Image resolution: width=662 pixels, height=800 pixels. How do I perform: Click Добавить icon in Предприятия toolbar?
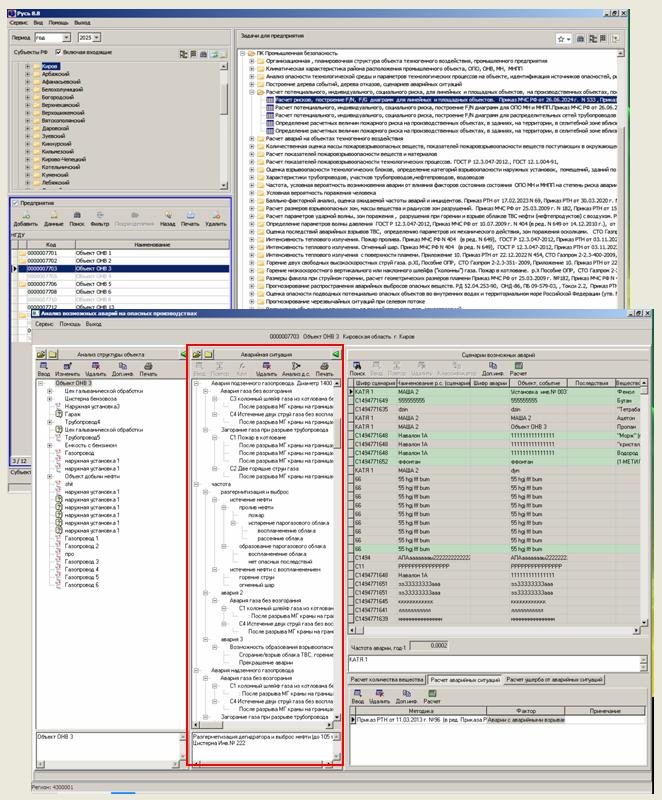click(26, 215)
